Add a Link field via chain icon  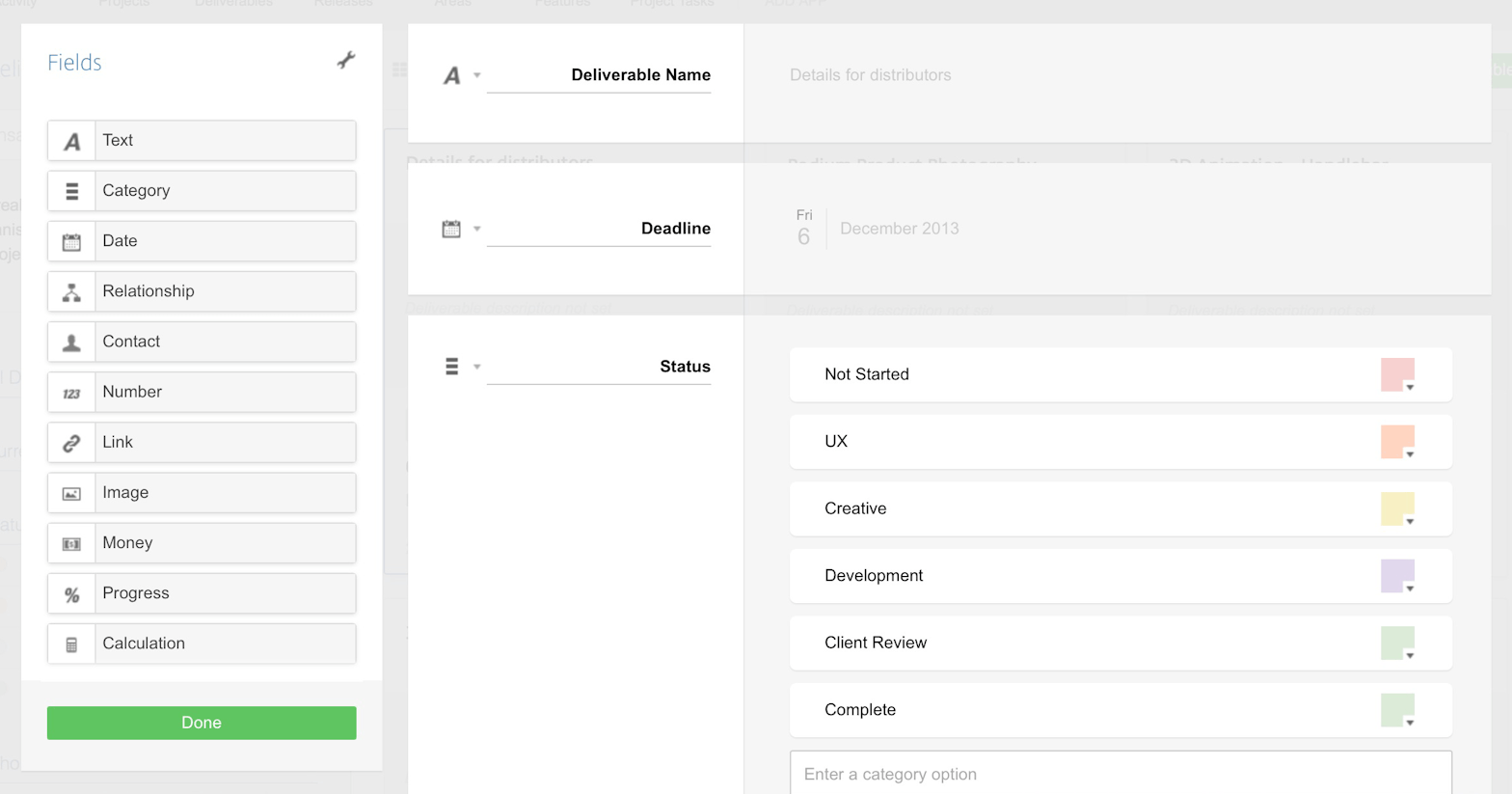coord(71,443)
